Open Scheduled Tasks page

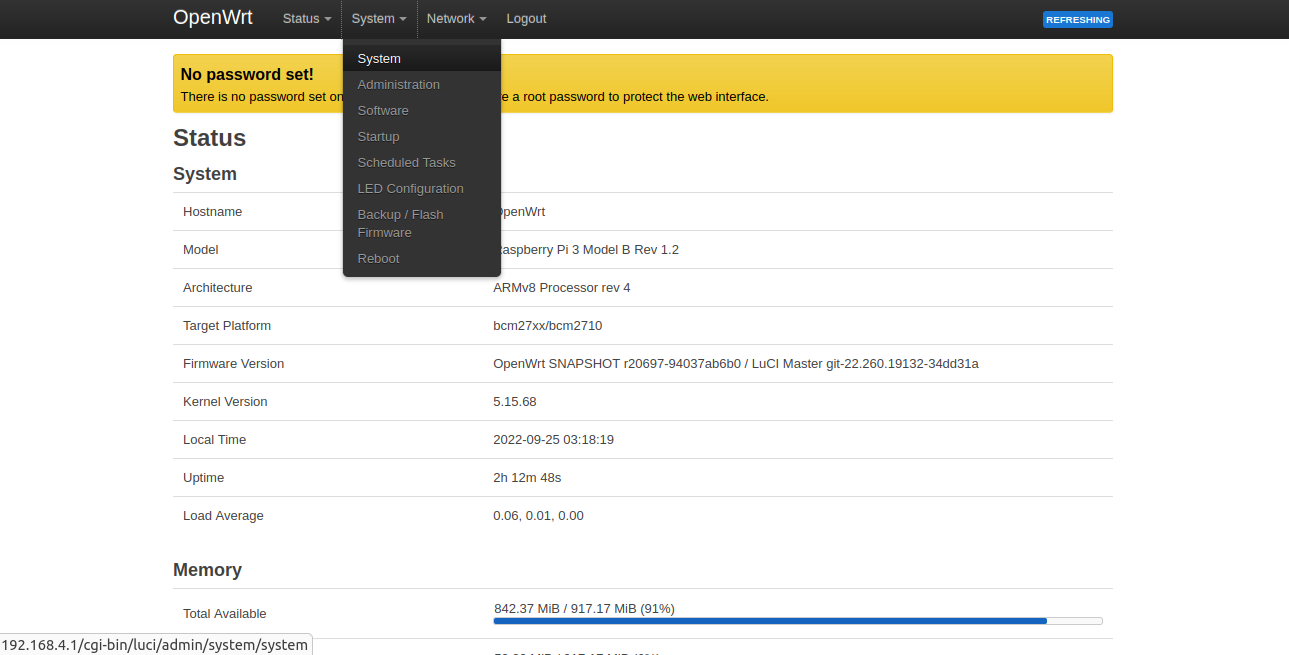(x=422, y=163)
